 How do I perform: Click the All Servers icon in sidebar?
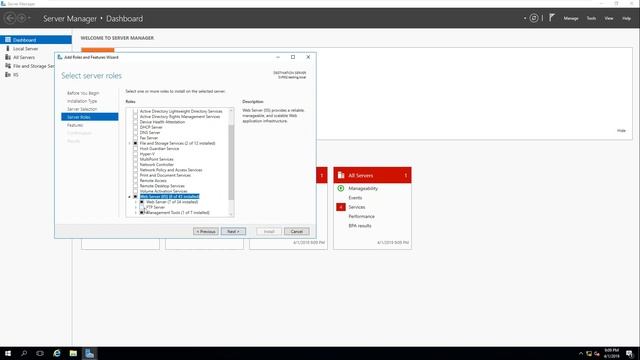tap(8, 57)
